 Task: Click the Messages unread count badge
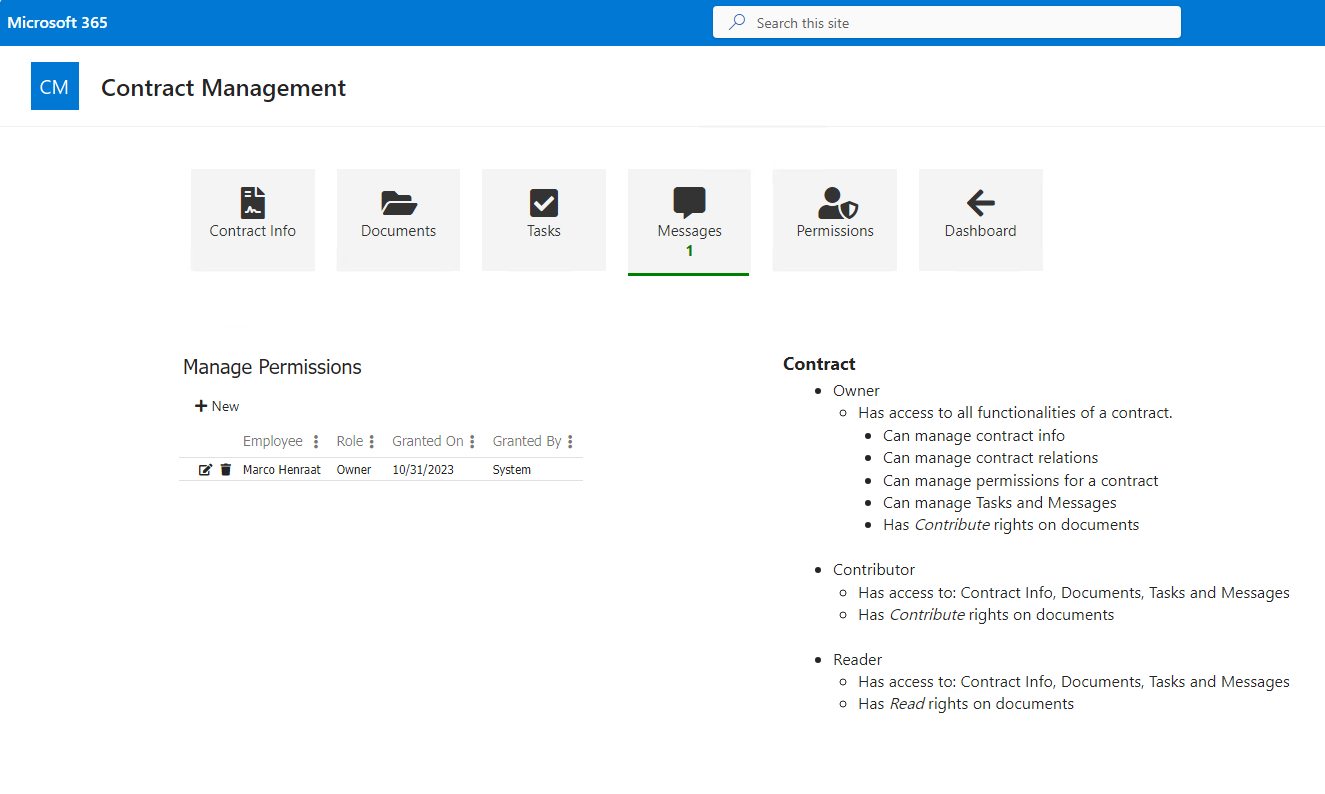point(688,251)
